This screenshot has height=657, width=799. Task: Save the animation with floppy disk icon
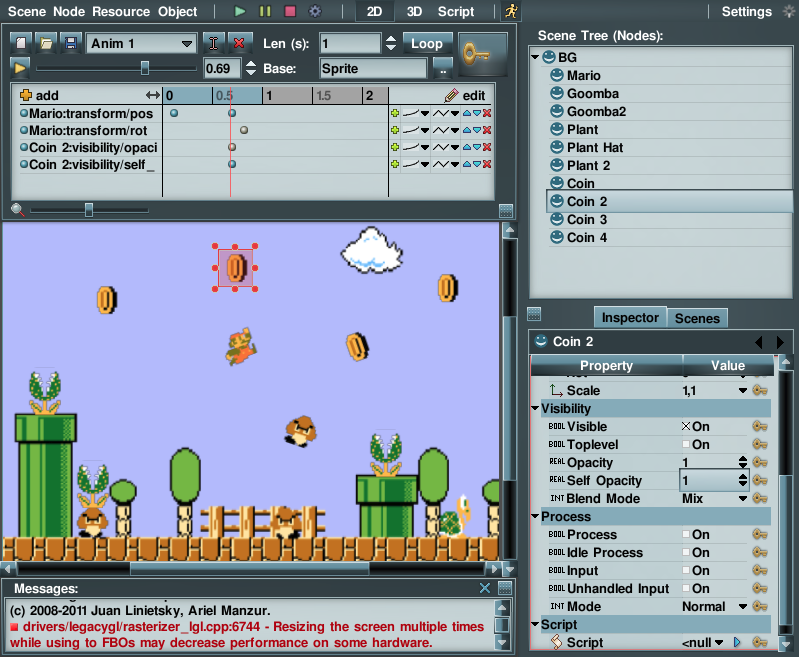71,43
